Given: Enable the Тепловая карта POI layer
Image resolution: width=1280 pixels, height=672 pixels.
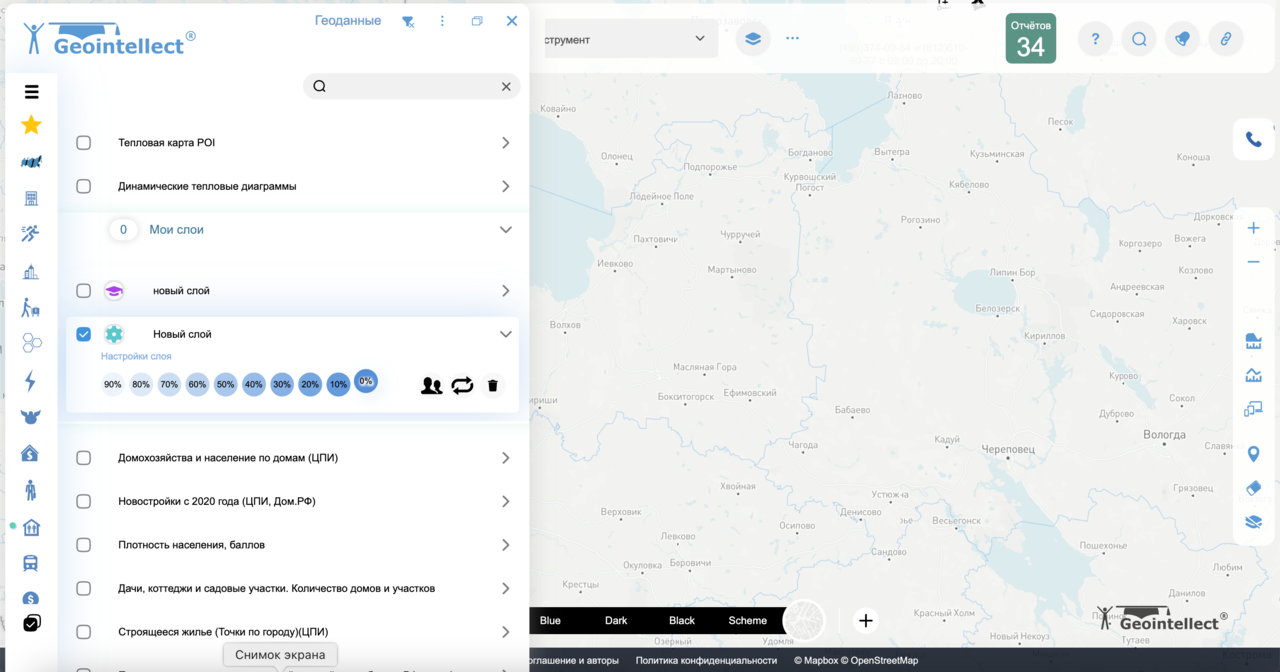Looking at the screenshot, I should click(83, 142).
